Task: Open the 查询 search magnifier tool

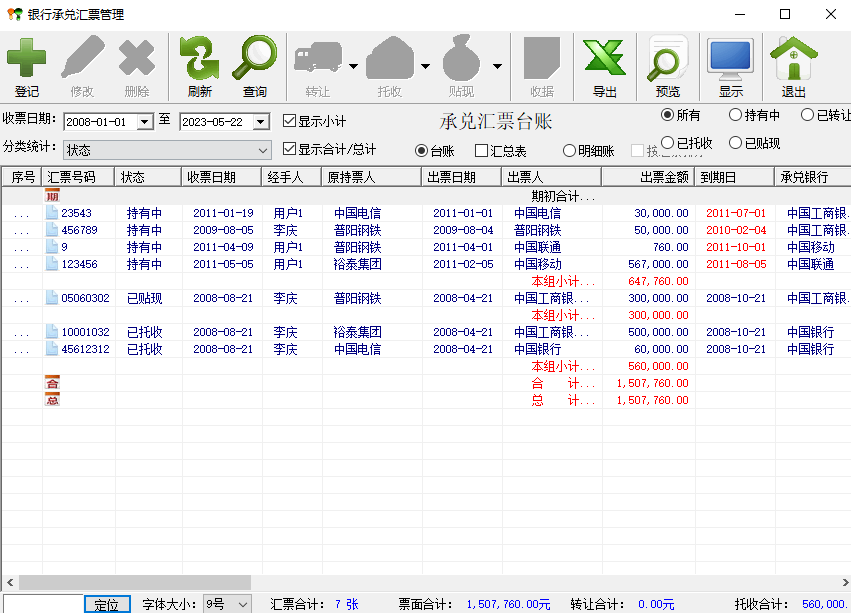Action: (255, 58)
